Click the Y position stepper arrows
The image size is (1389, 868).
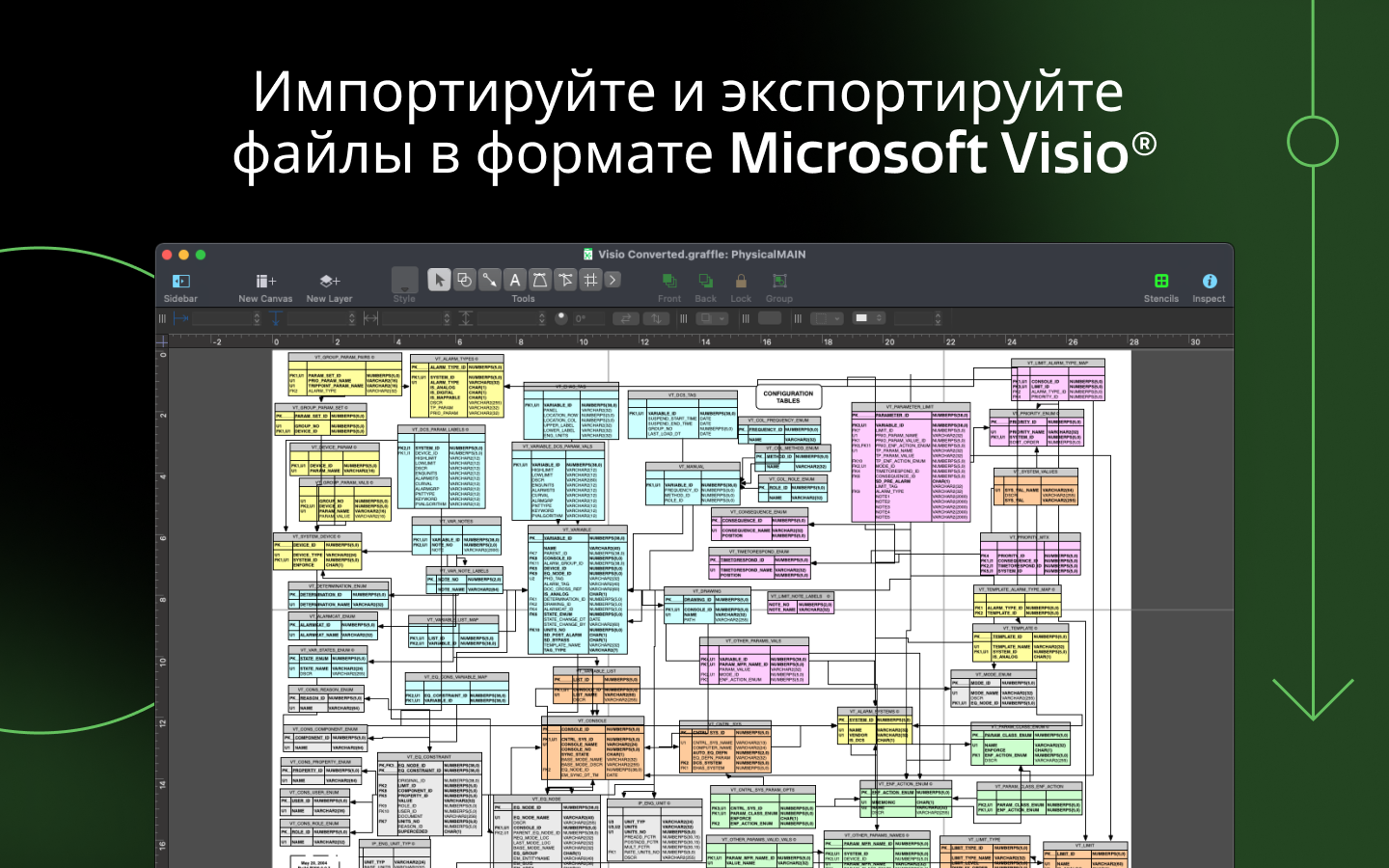click(351, 318)
